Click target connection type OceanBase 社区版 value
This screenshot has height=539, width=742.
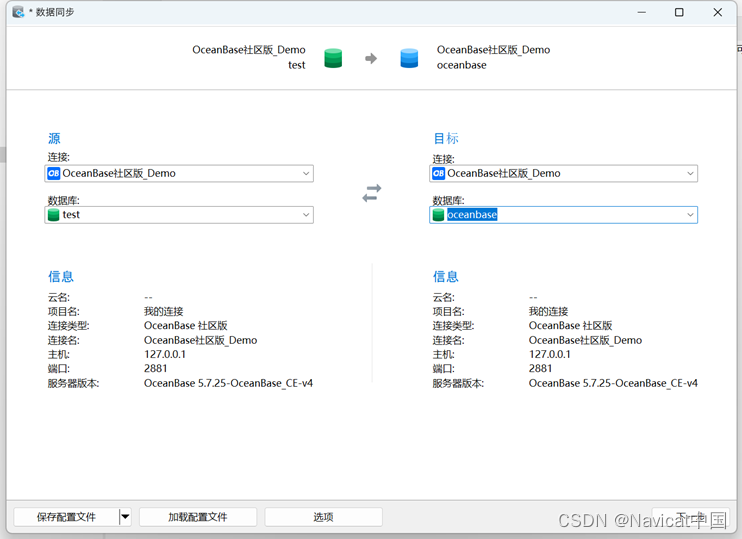click(570, 326)
